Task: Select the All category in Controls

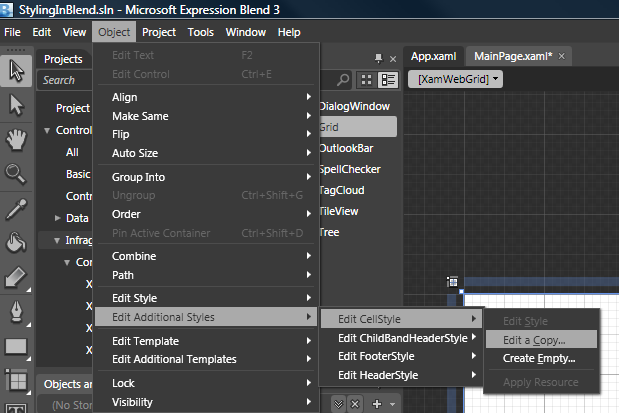Action: (72, 152)
